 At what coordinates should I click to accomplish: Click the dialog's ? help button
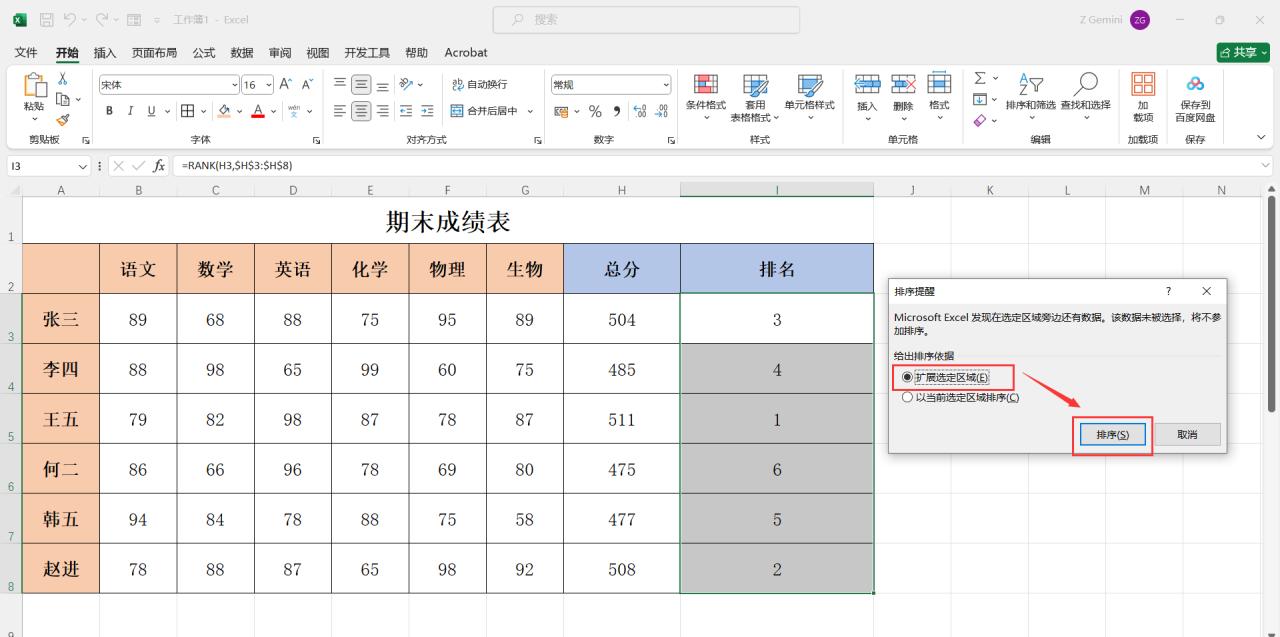coord(1168,291)
